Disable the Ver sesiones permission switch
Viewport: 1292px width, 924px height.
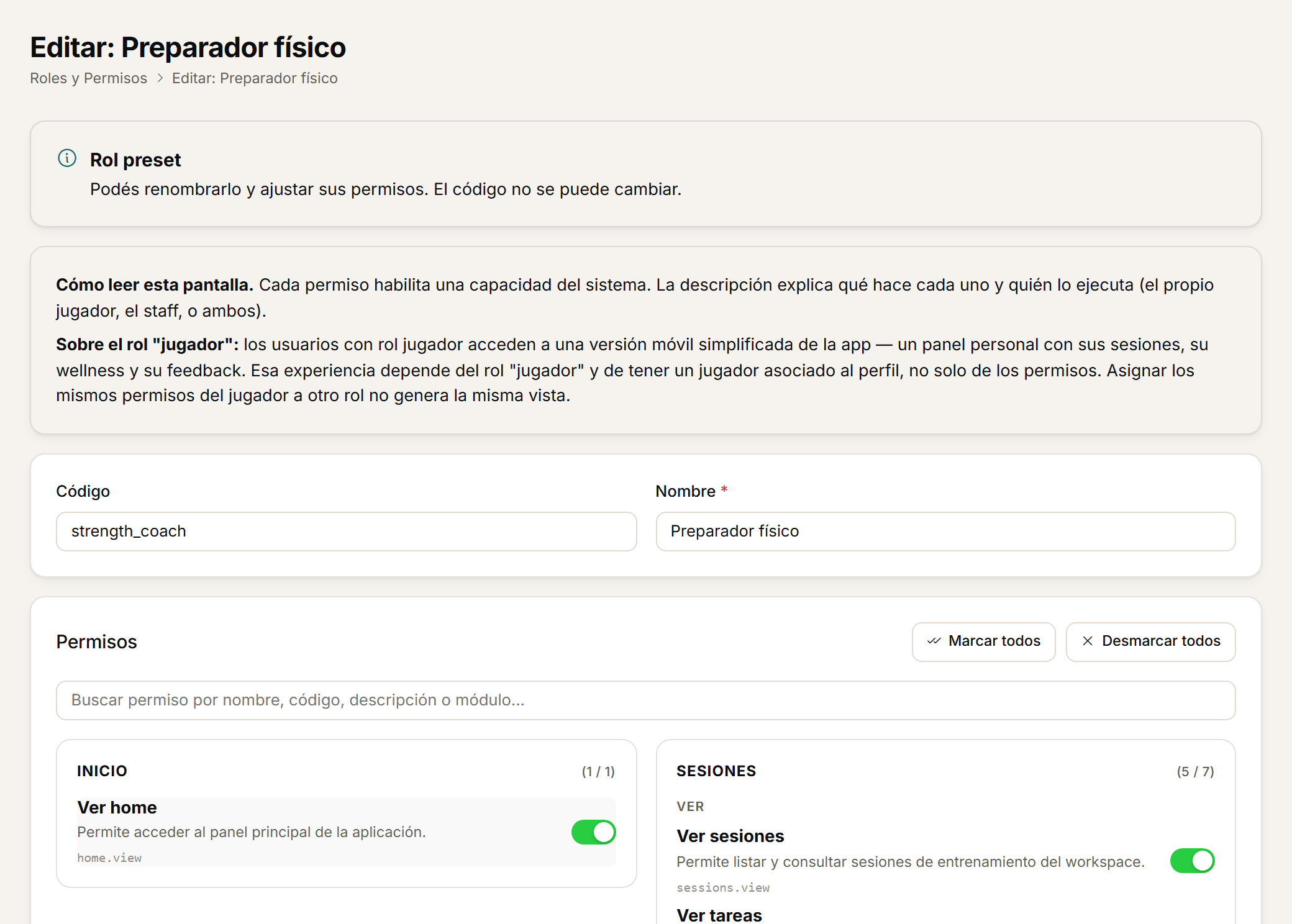[1192, 861]
